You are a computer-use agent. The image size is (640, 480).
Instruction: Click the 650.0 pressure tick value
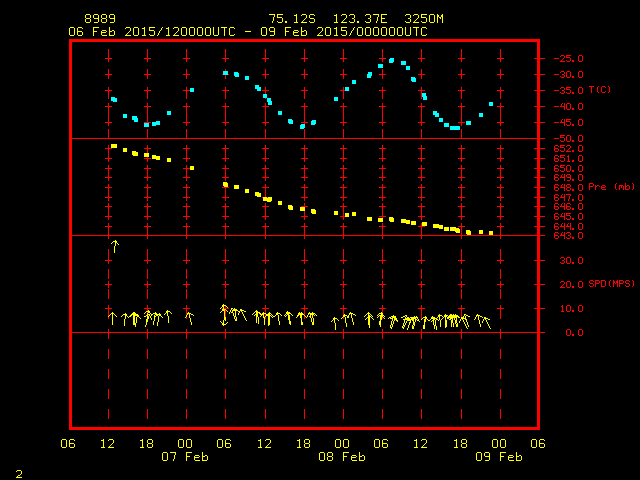click(x=569, y=168)
